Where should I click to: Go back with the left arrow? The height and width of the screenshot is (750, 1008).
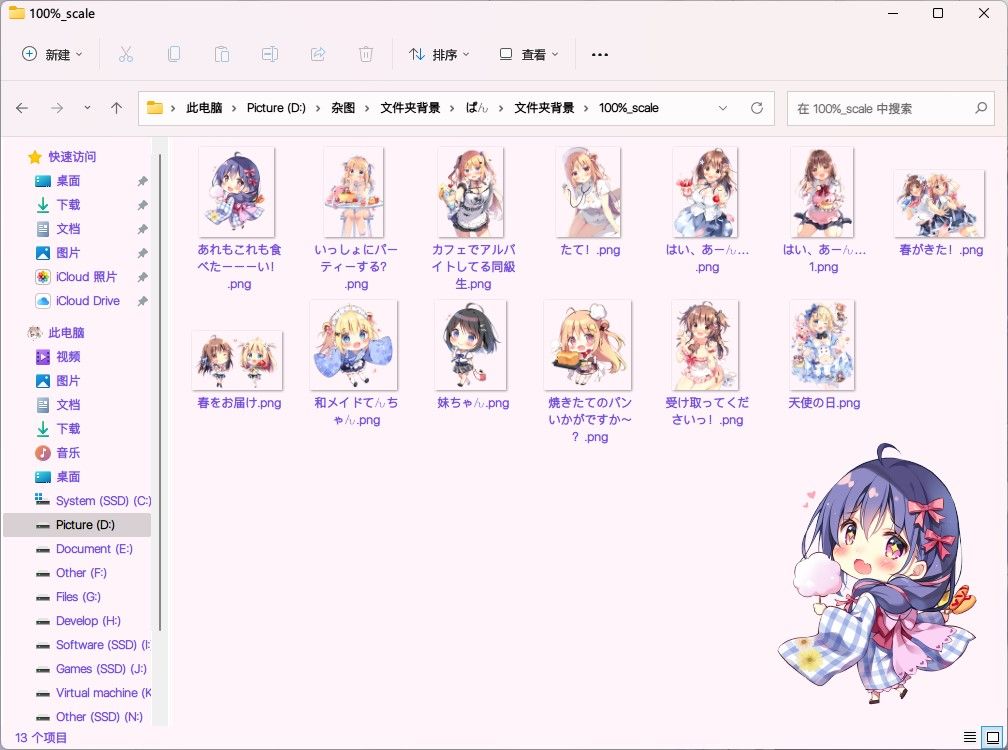22,108
